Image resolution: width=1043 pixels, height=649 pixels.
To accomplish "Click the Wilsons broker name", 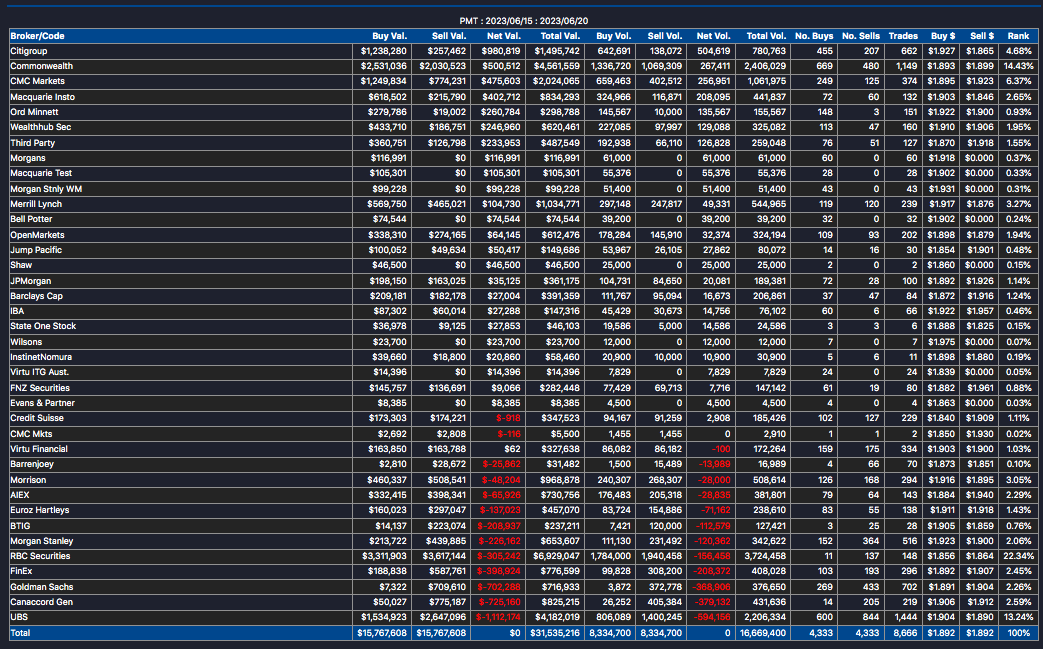I will pyautogui.click(x=26, y=342).
